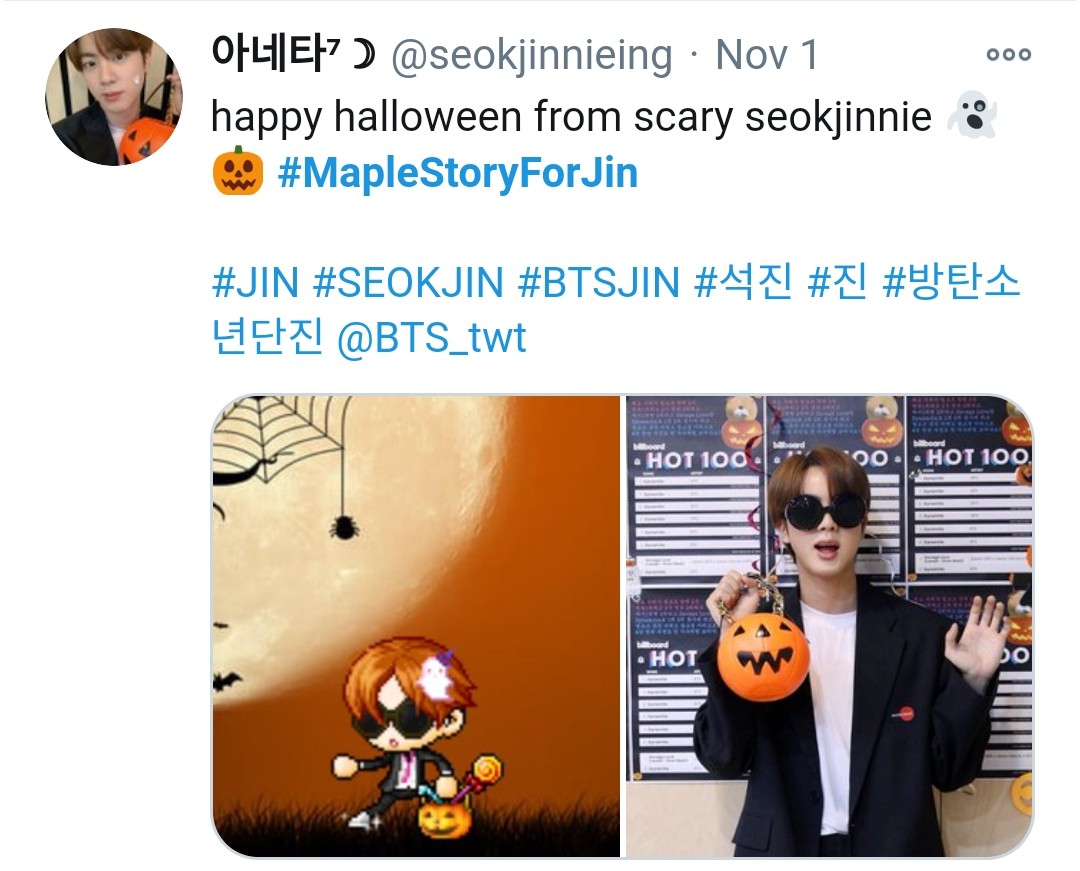Viewport: 1080px width, 871px height.
Task: Open the #진 hashtag
Action: pos(838,282)
